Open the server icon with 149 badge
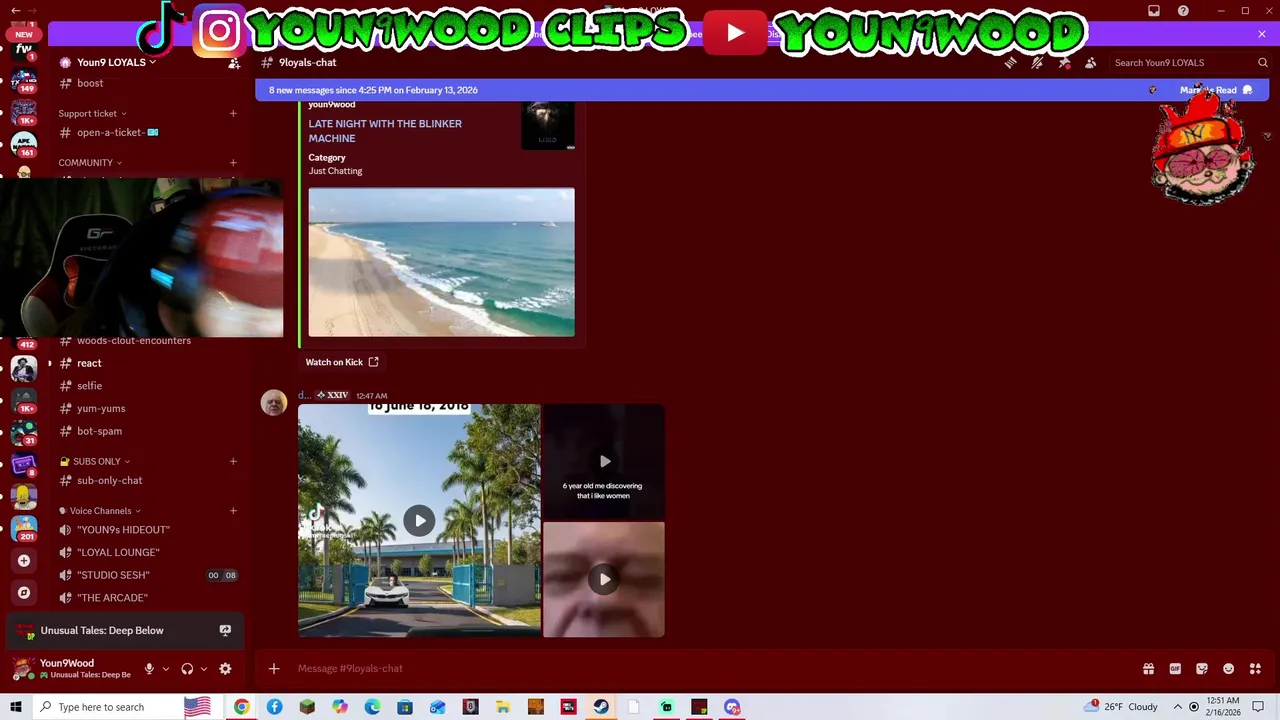 point(24,80)
